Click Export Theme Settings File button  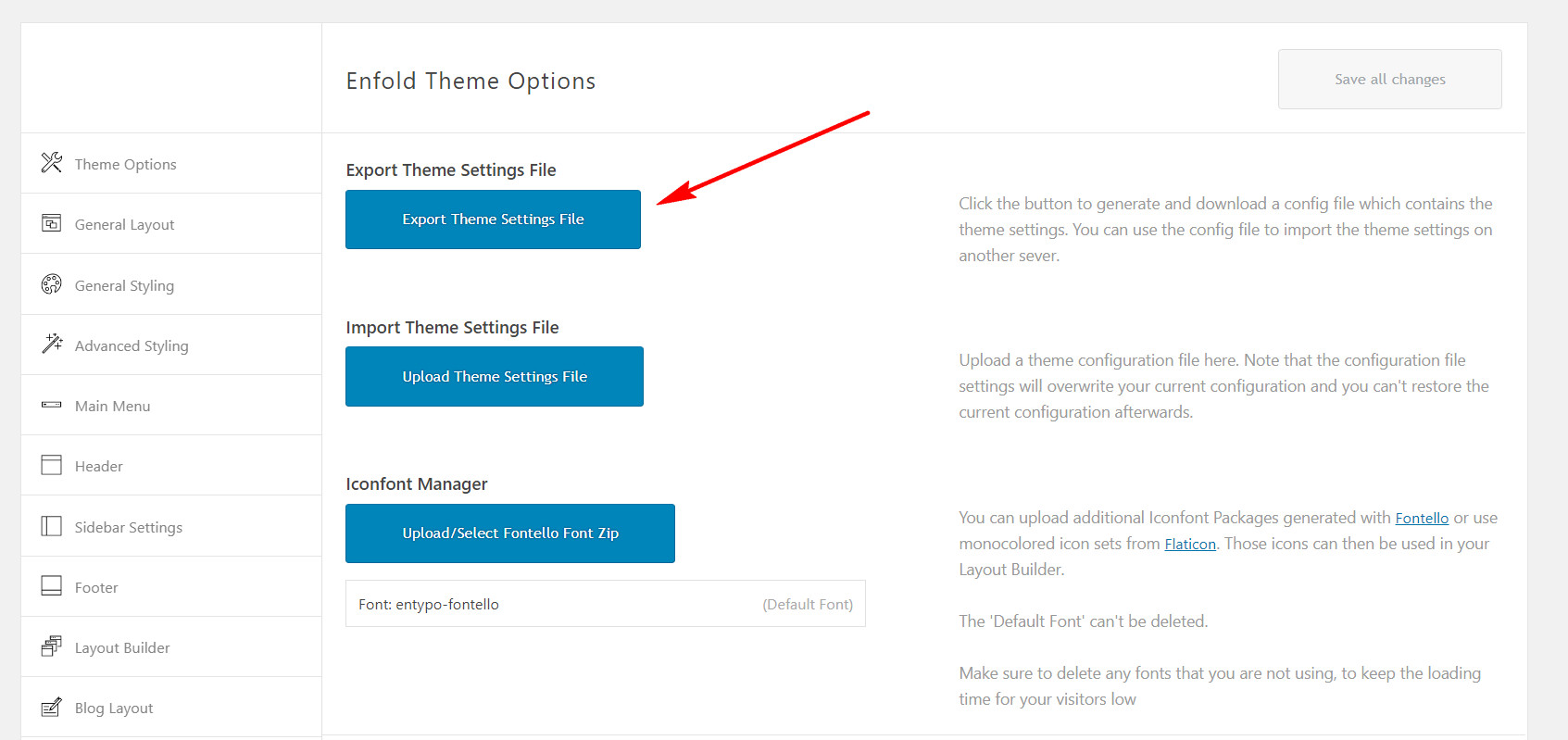point(493,219)
